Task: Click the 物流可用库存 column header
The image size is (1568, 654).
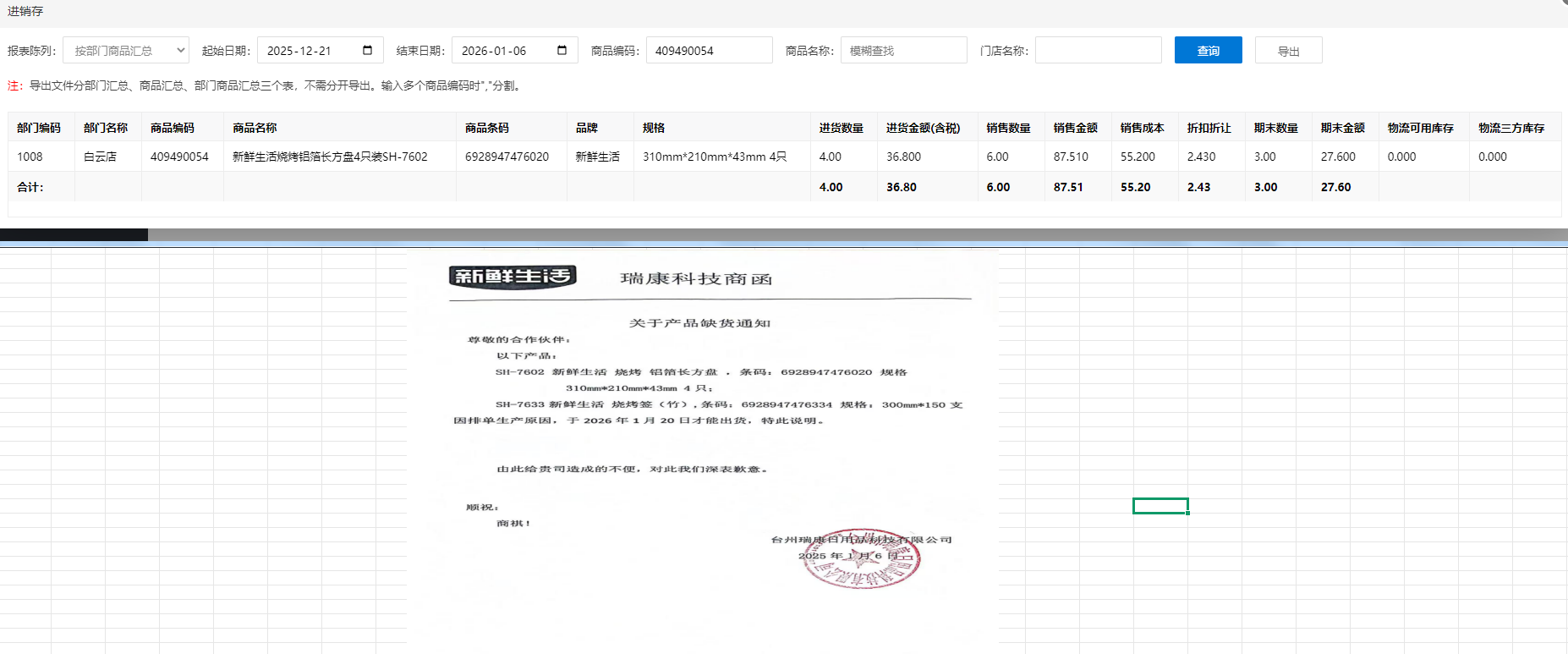Action: (1420, 128)
